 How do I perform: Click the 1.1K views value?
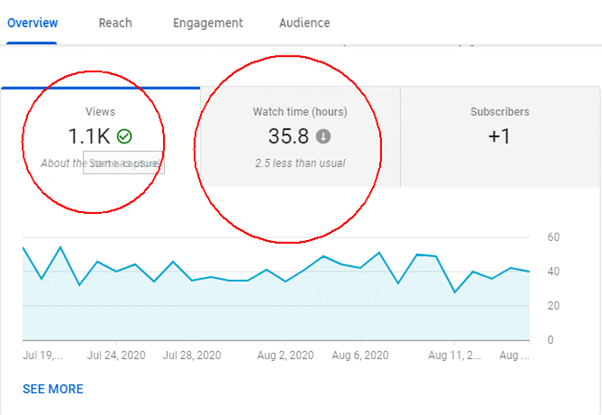pyautogui.click(x=89, y=136)
